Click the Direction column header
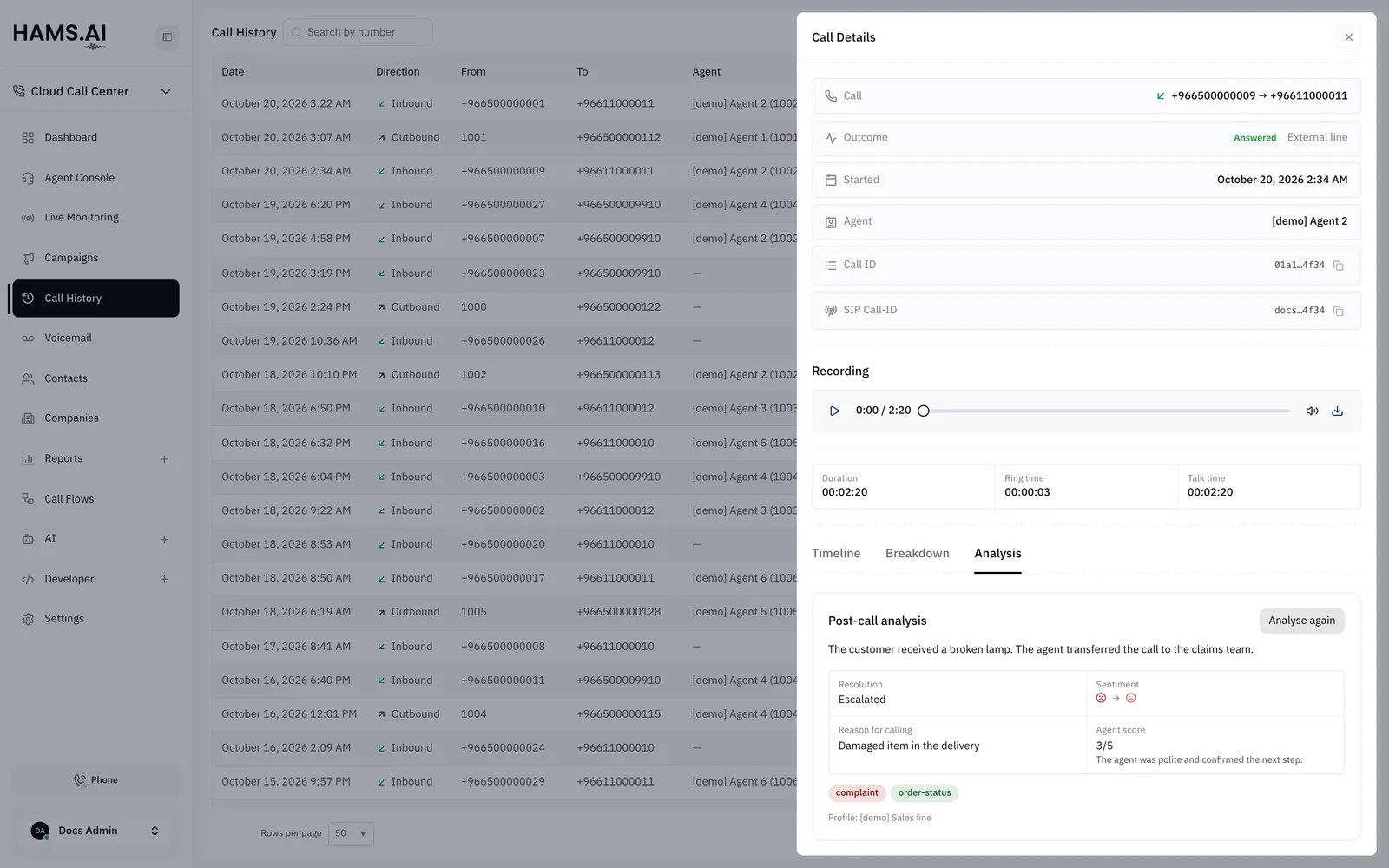Viewport: 1389px width, 868px height. click(x=398, y=72)
